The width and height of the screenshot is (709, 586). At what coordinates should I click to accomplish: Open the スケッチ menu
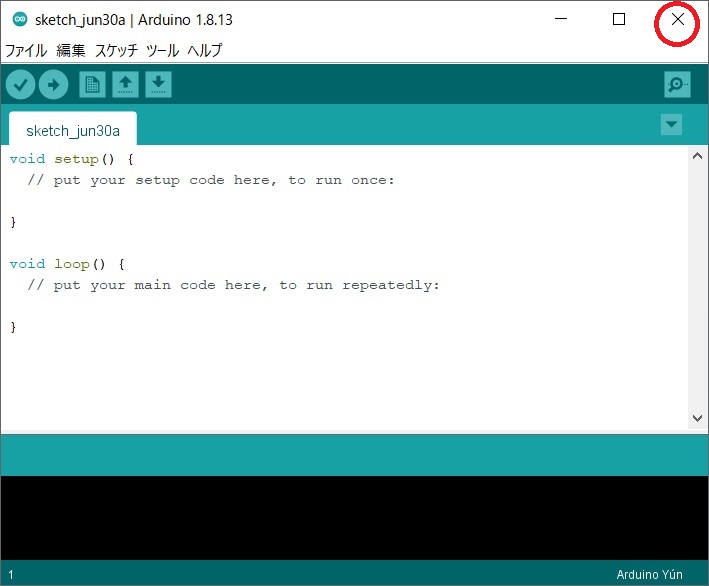(x=116, y=50)
